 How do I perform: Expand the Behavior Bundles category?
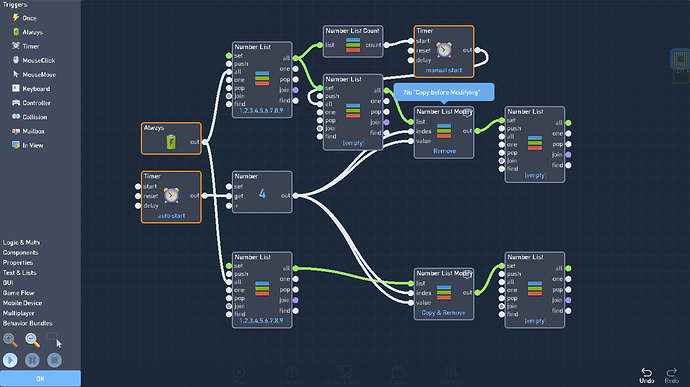27,323
